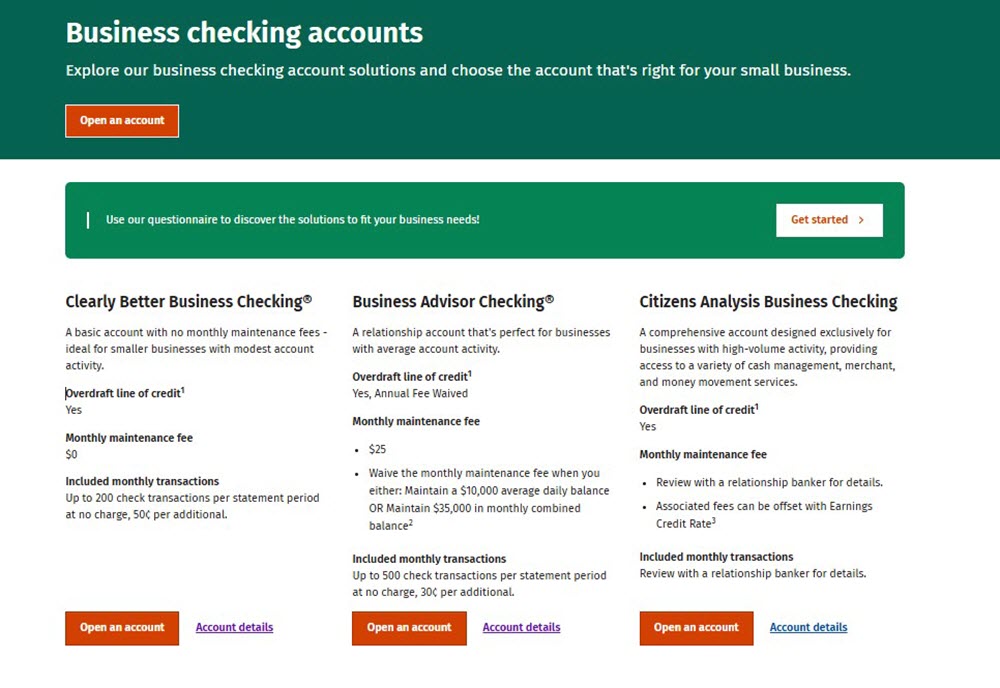Click footnote 1 beside Citizens Analysis Overdraft line

(756, 406)
